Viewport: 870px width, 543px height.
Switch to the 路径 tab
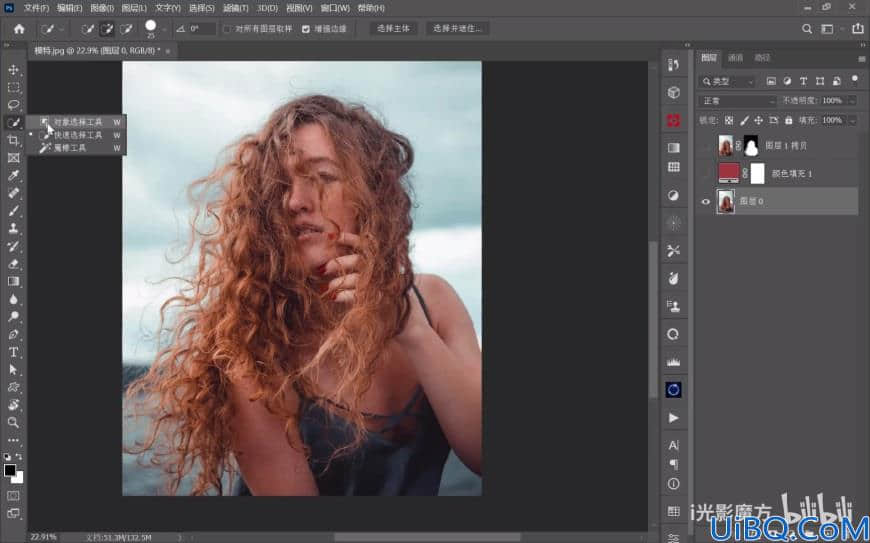pos(762,58)
